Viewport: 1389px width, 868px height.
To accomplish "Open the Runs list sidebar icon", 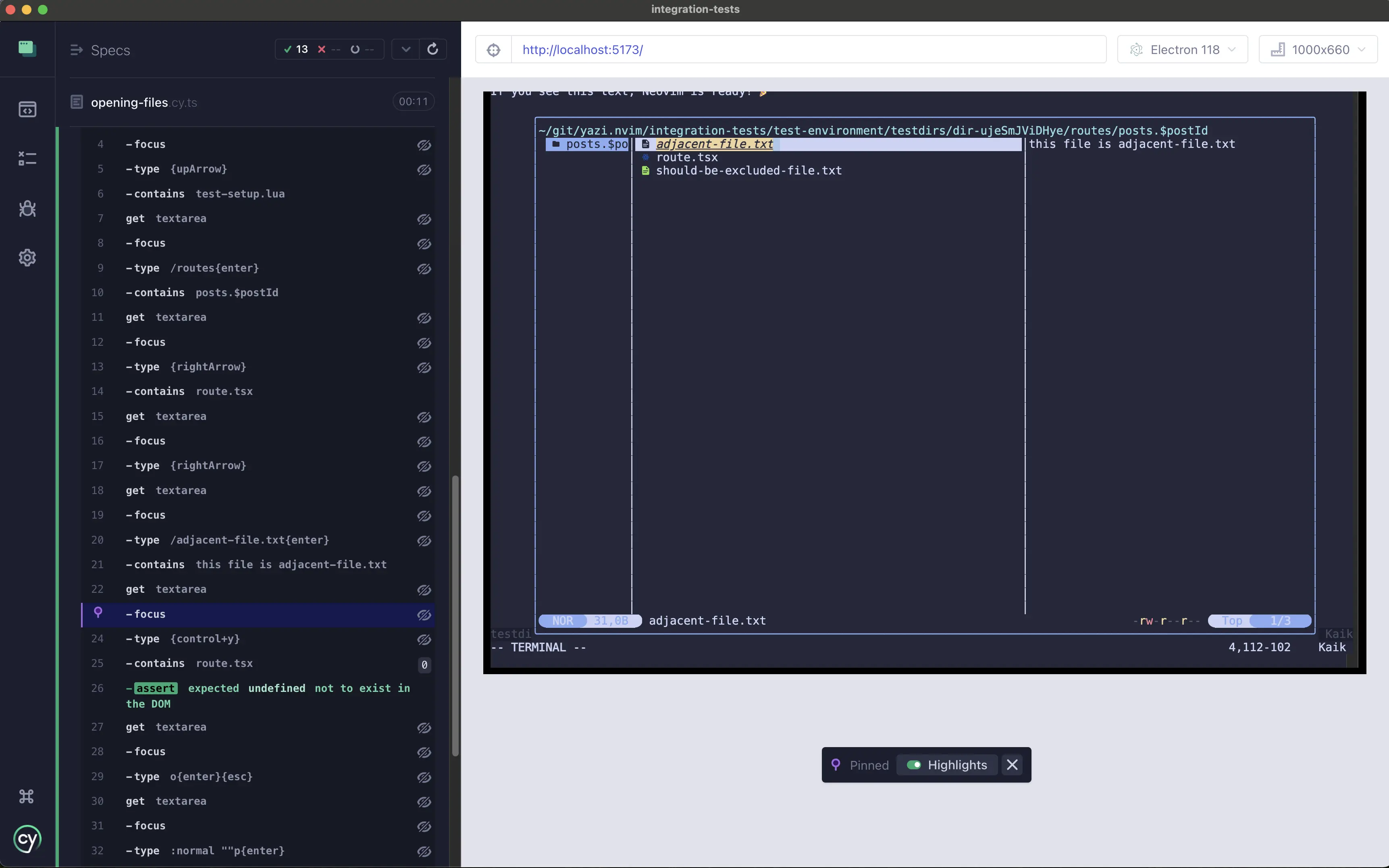I will coord(27,158).
